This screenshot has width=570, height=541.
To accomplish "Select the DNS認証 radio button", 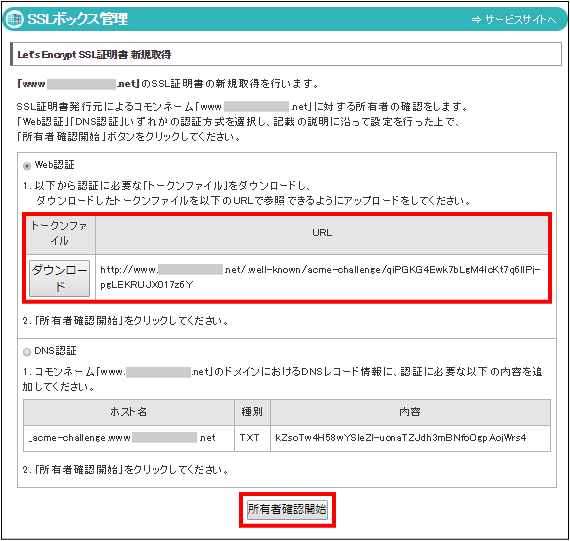I will (x=27, y=352).
